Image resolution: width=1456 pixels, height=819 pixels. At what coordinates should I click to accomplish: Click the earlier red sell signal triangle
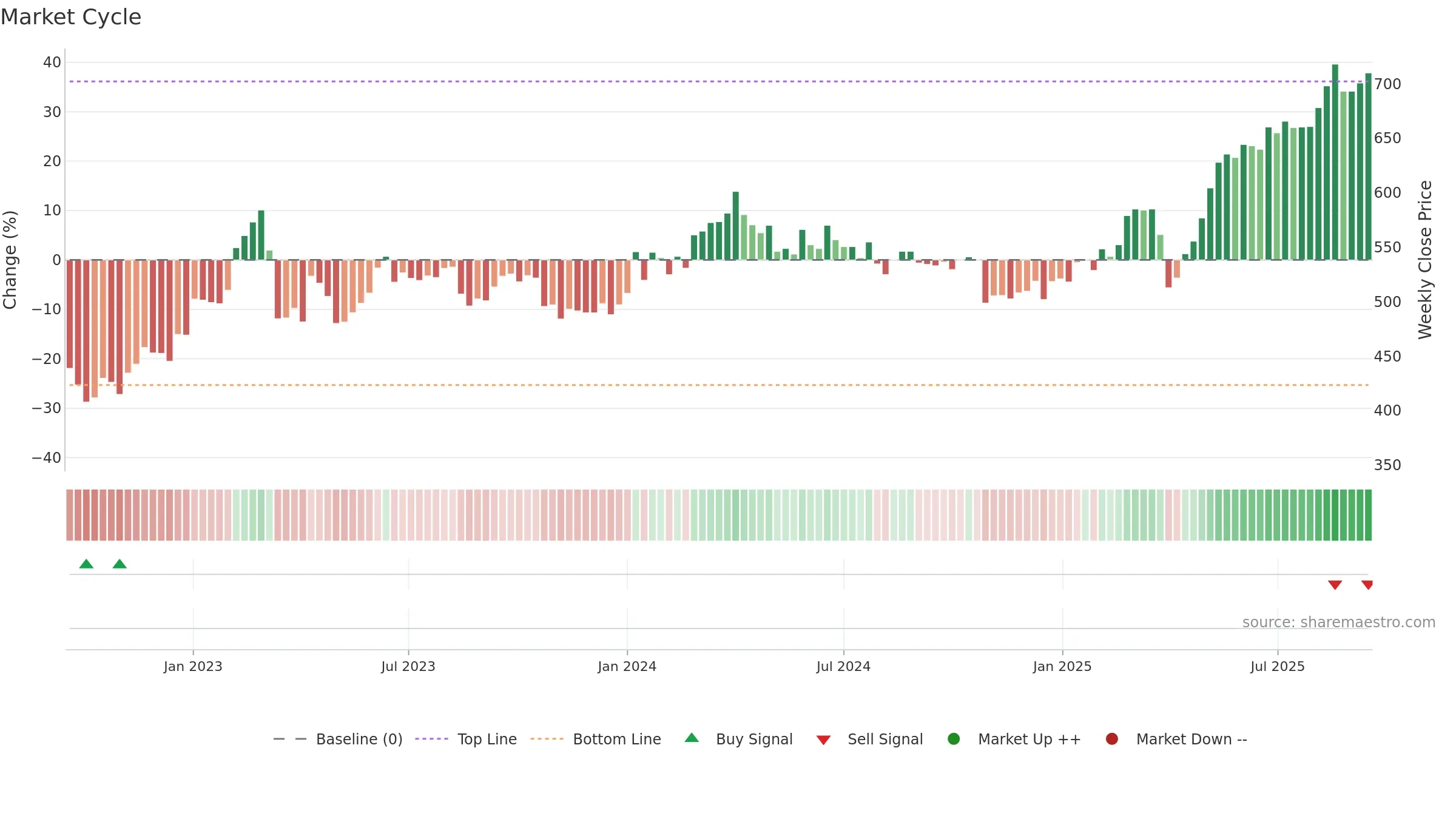tap(1335, 585)
